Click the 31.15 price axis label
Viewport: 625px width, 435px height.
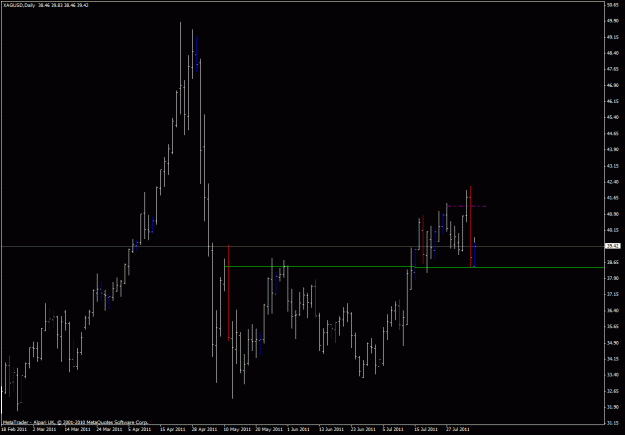[613, 423]
